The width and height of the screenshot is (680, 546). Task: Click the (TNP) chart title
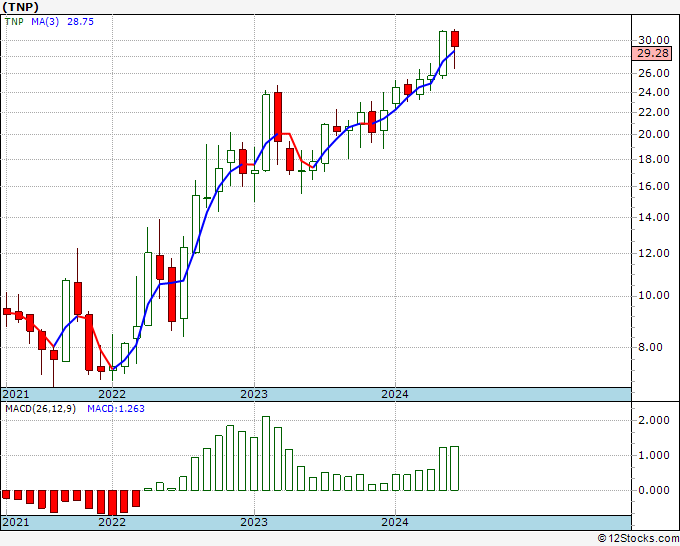coord(20,7)
